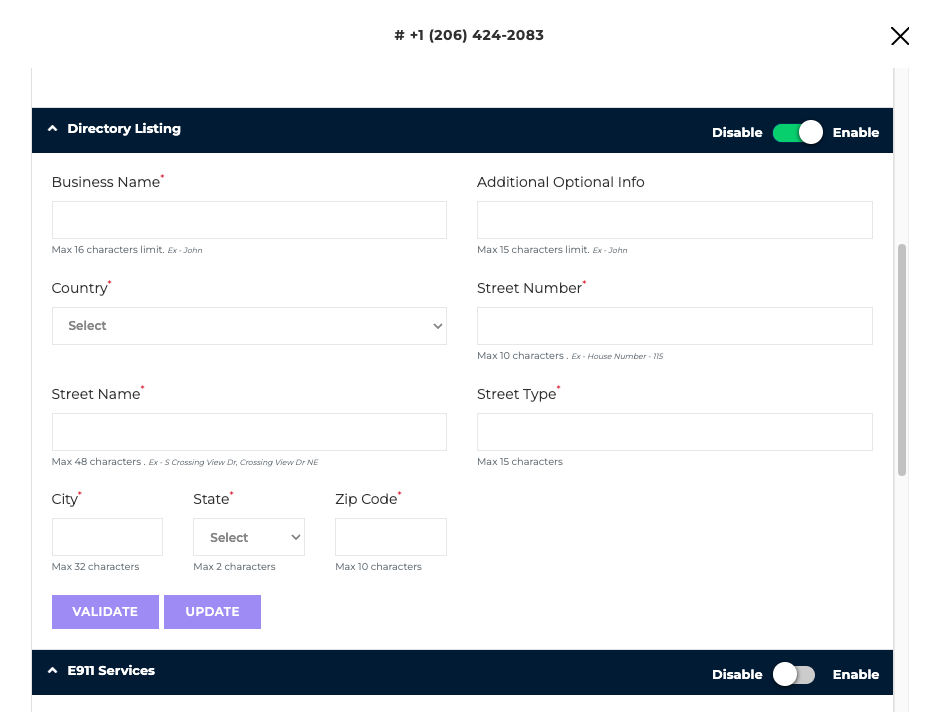938x712 pixels.
Task: Click the Directory Listing section title
Action: (x=124, y=129)
